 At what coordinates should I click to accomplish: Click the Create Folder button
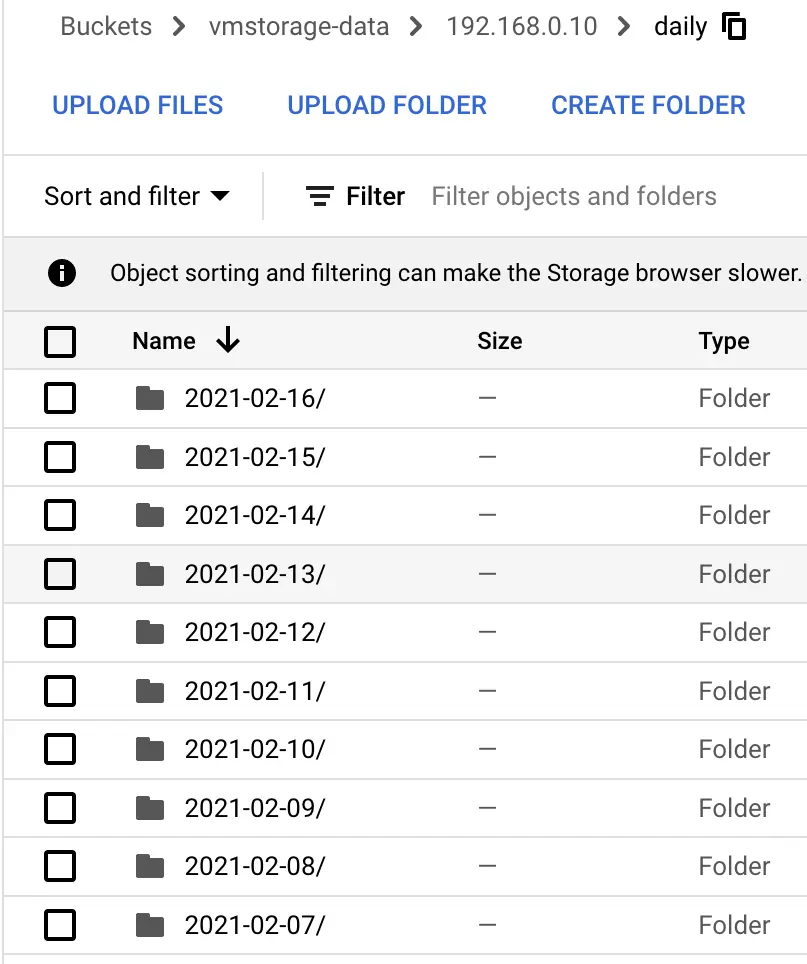tap(648, 105)
